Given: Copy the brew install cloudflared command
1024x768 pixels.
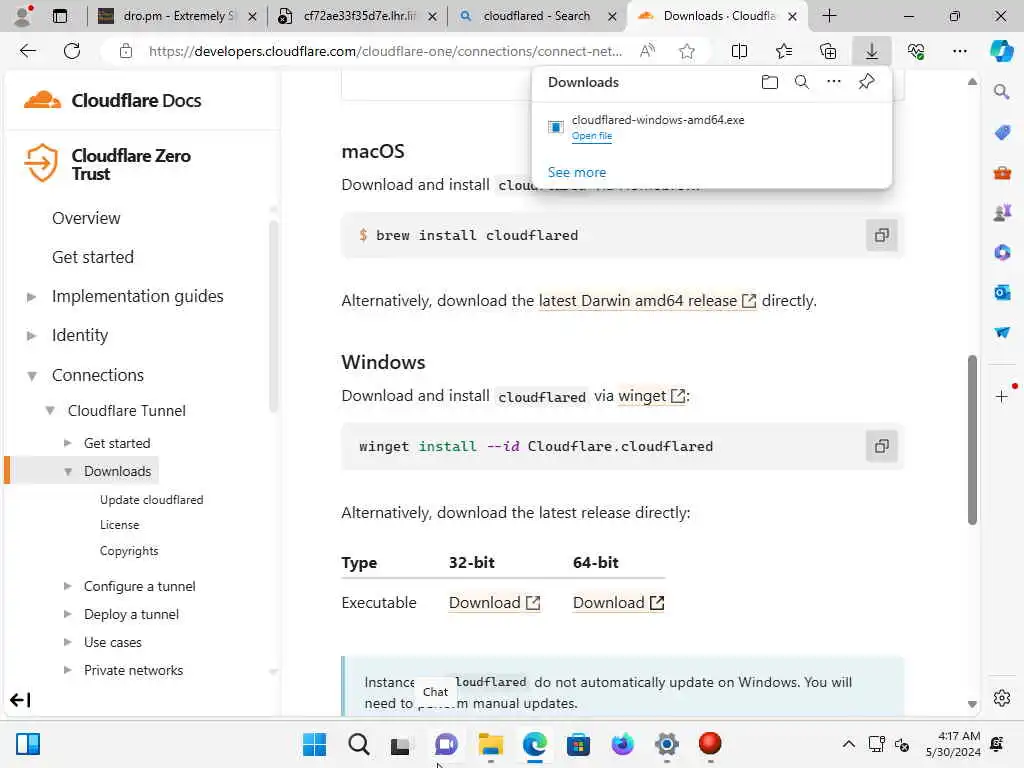Looking at the screenshot, I should coord(882,235).
